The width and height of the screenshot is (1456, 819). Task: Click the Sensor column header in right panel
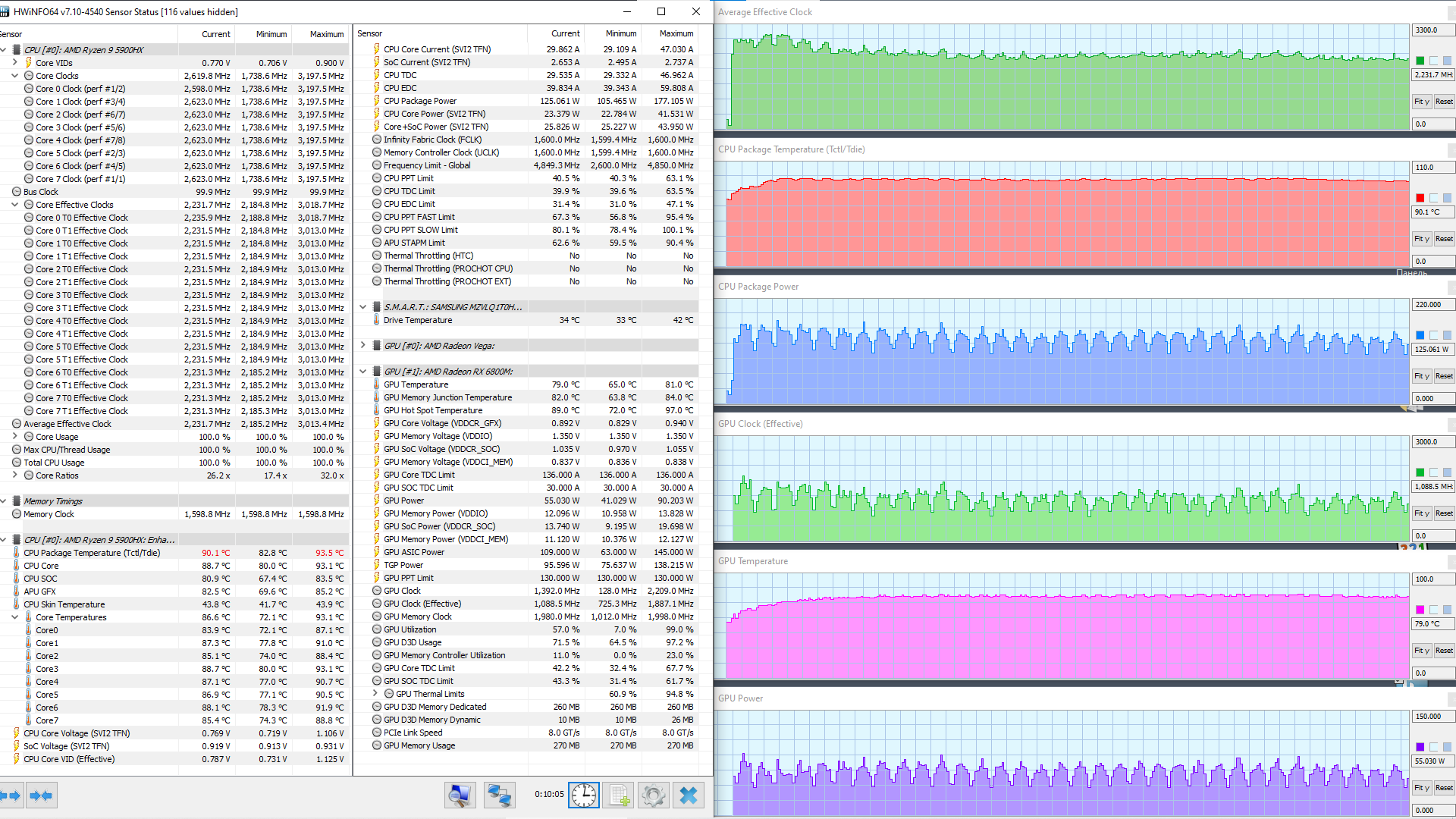(x=370, y=33)
